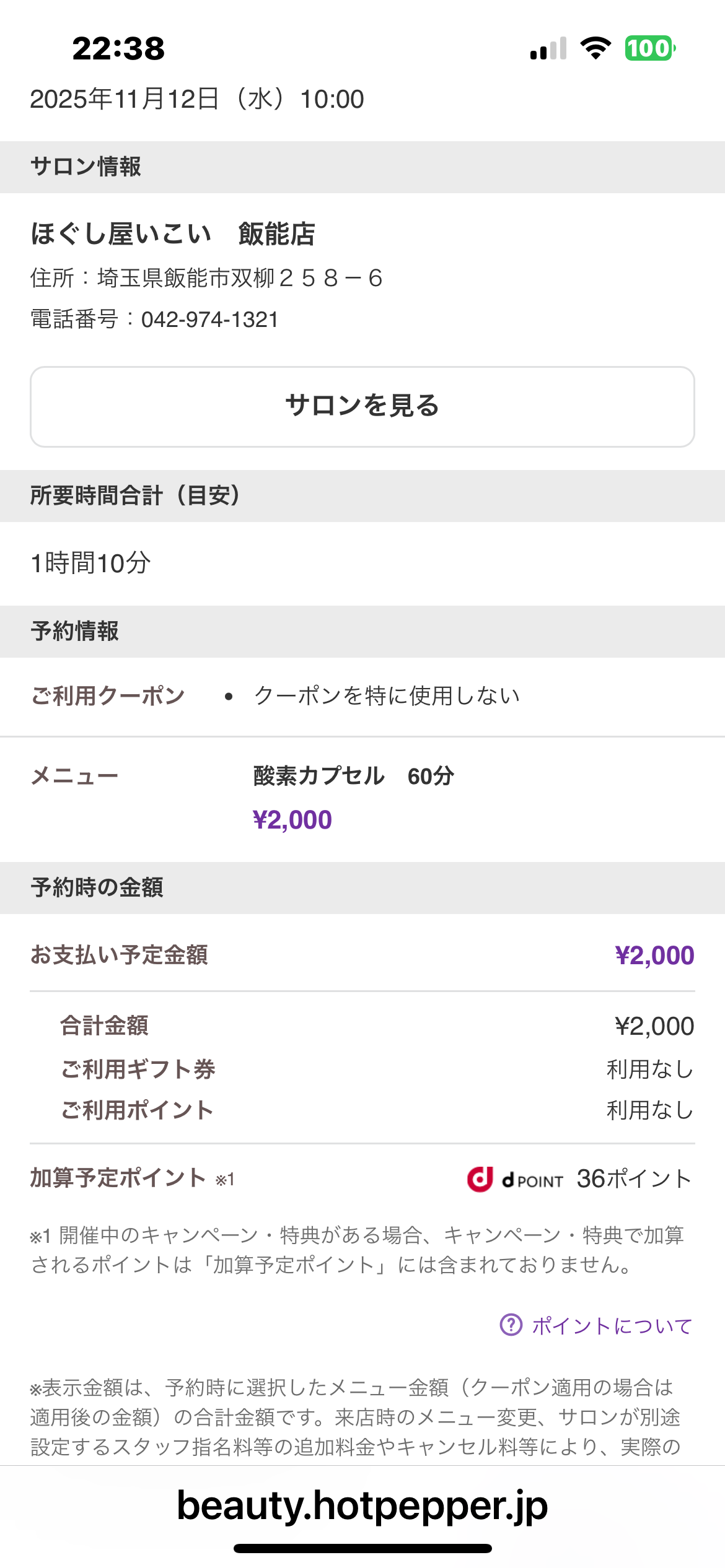Tap the 酸素カプセル 60分 menu name
The height and width of the screenshot is (1568, 725).
click(353, 776)
